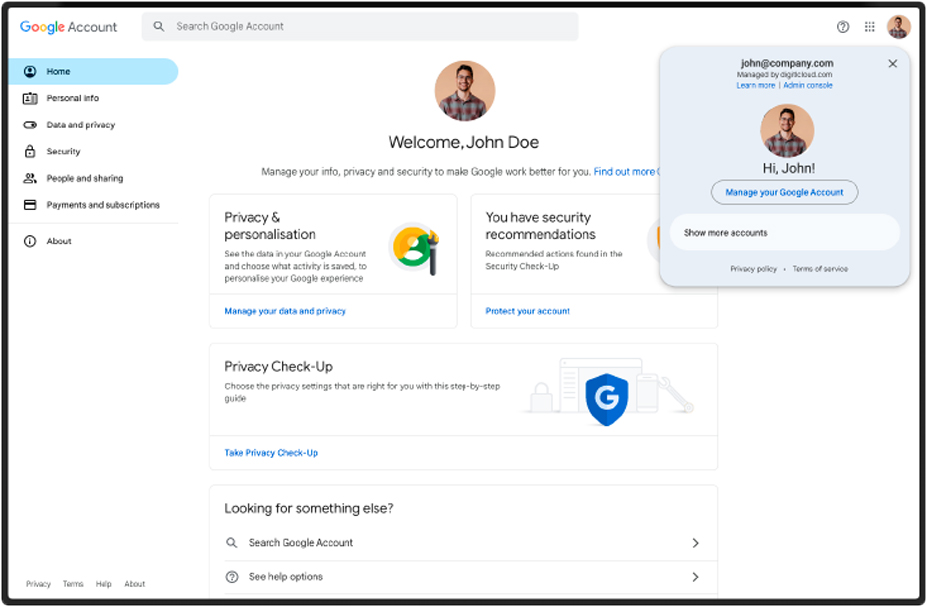The height and width of the screenshot is (607, 927).
Task: Click the Privacy & personalisation illustration icon
Action: pyautogui.click(x=414, y=248)
